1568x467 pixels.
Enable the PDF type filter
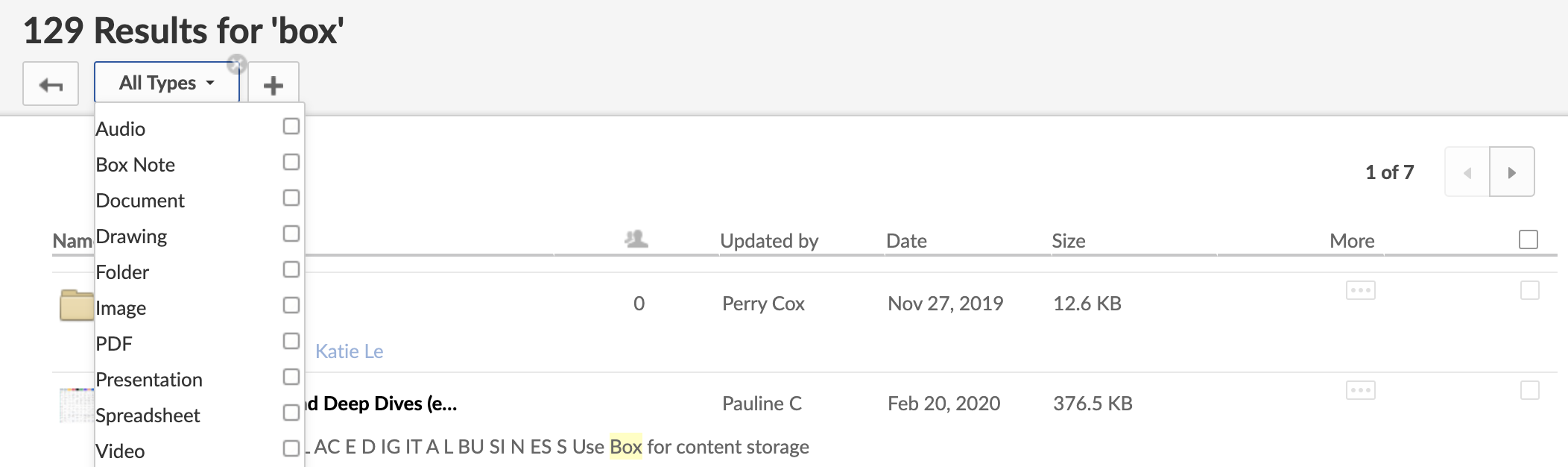[291, 341]
